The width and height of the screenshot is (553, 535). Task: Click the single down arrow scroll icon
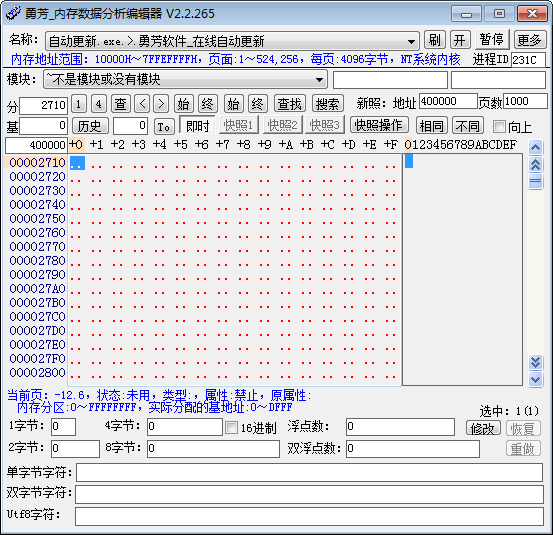tap(535, 379)
